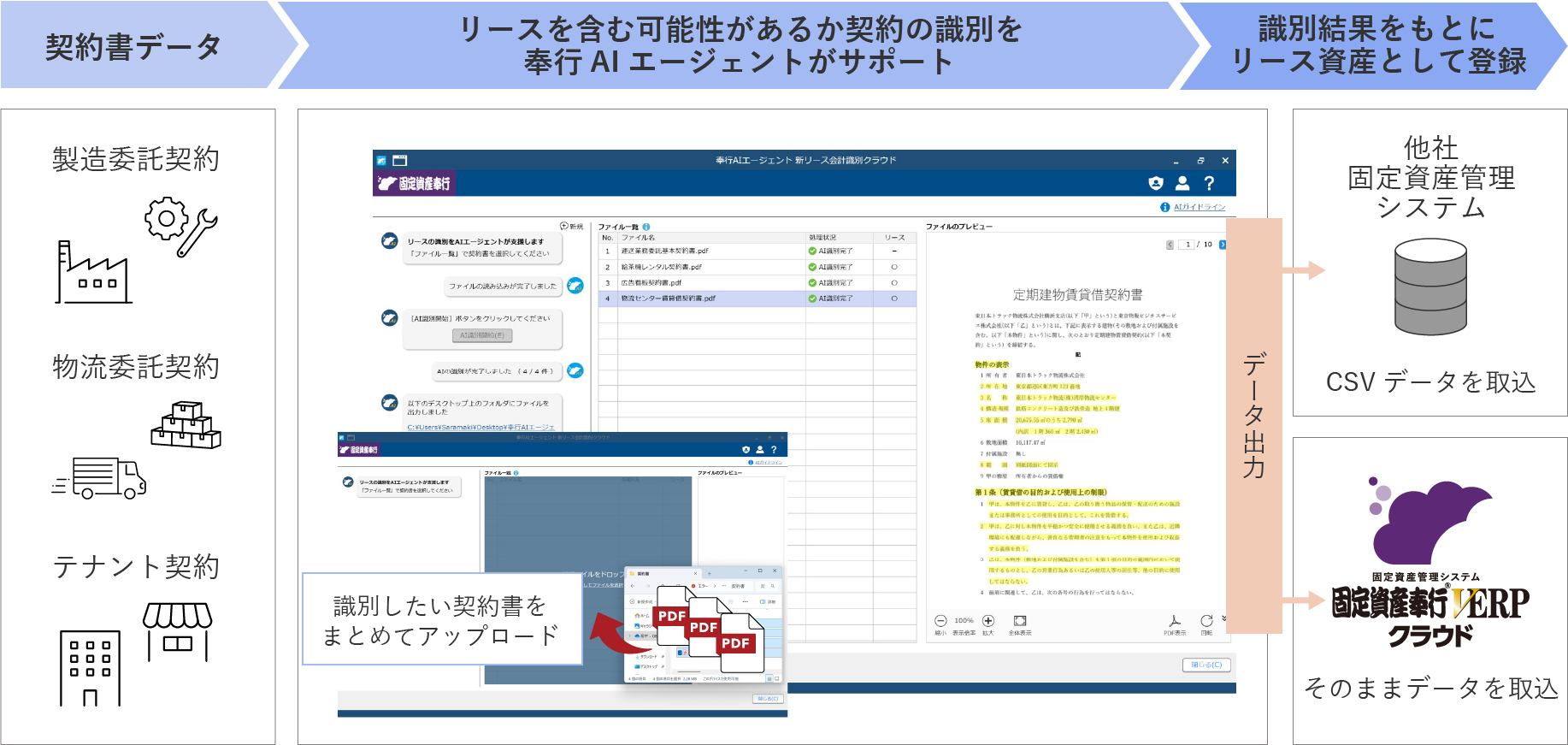Click the window menu icon in title bar

(x=399, y=160)
